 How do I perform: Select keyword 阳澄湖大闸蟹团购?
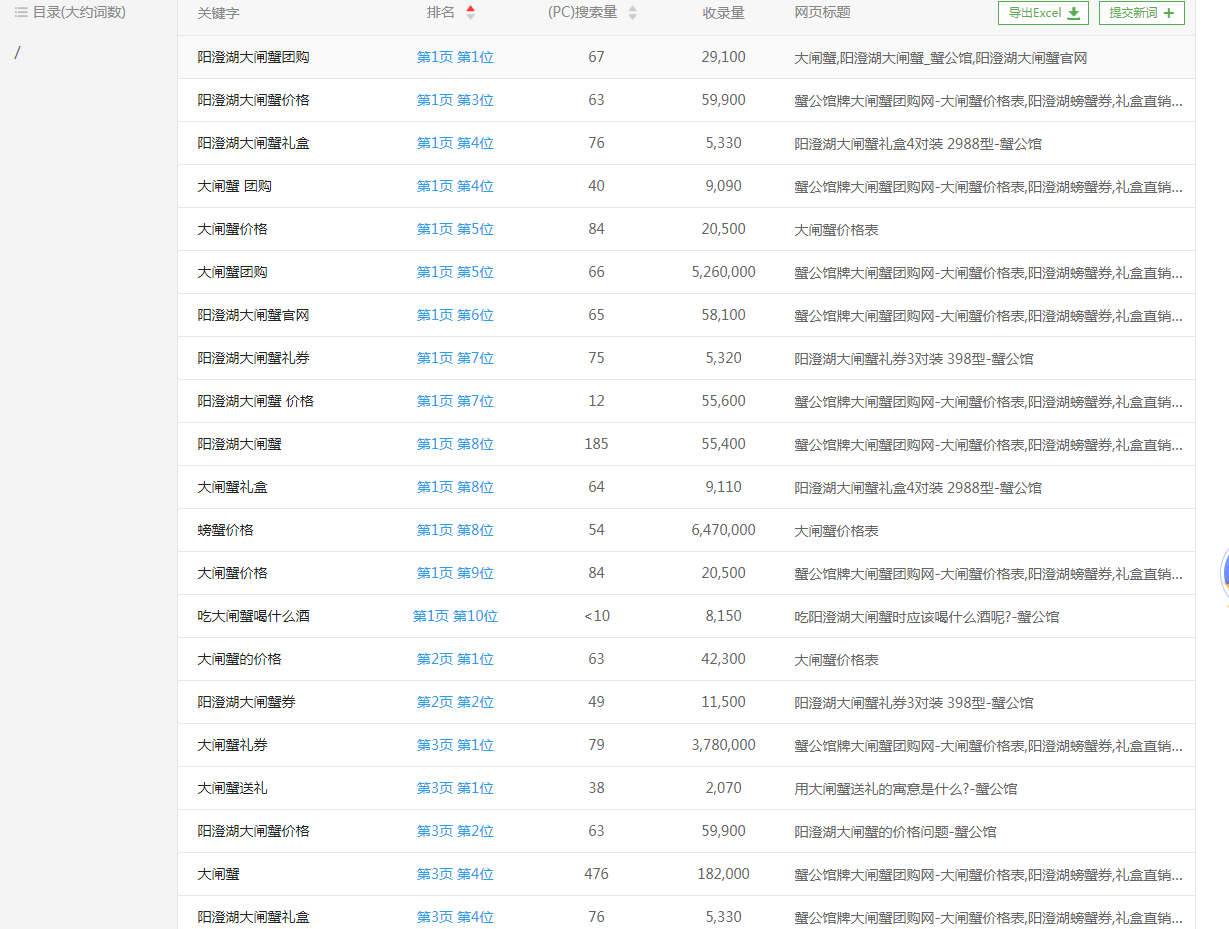coord(253,57)
